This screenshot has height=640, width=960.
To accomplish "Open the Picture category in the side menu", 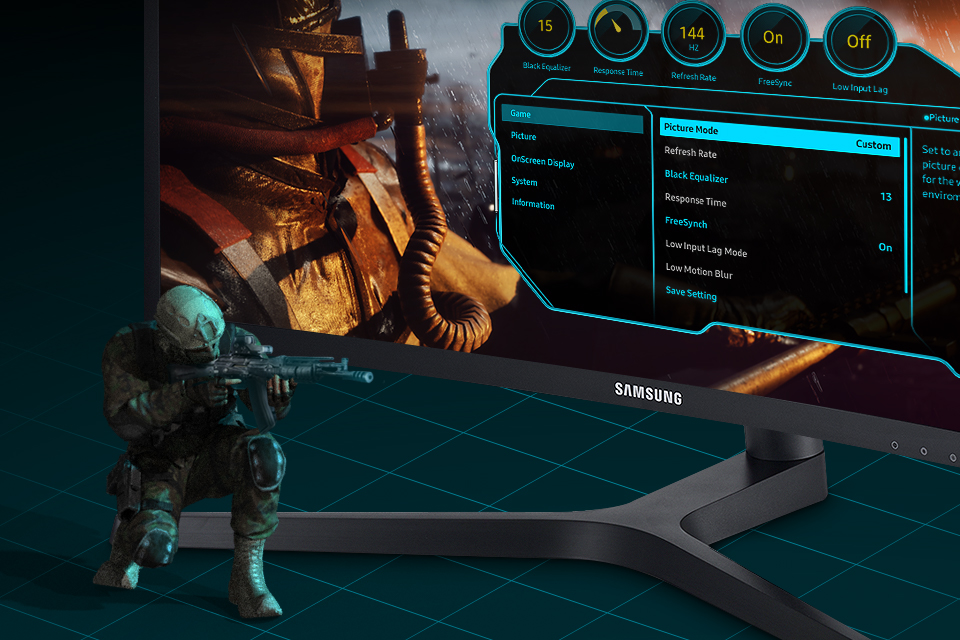I will (523, 136).
